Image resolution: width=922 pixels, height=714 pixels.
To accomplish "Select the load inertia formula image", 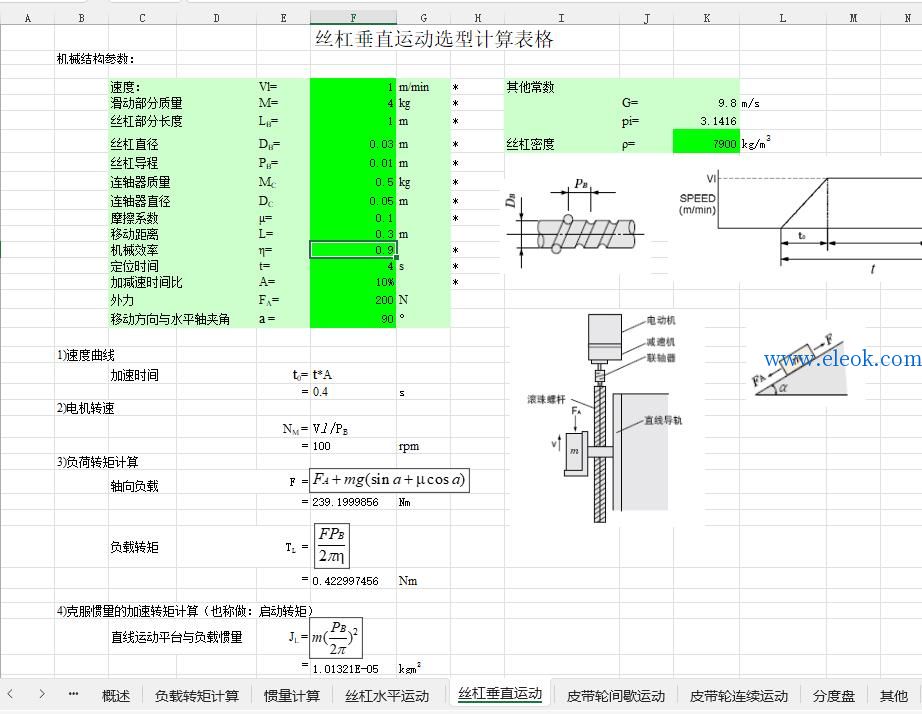I will (x=336, y=638).
